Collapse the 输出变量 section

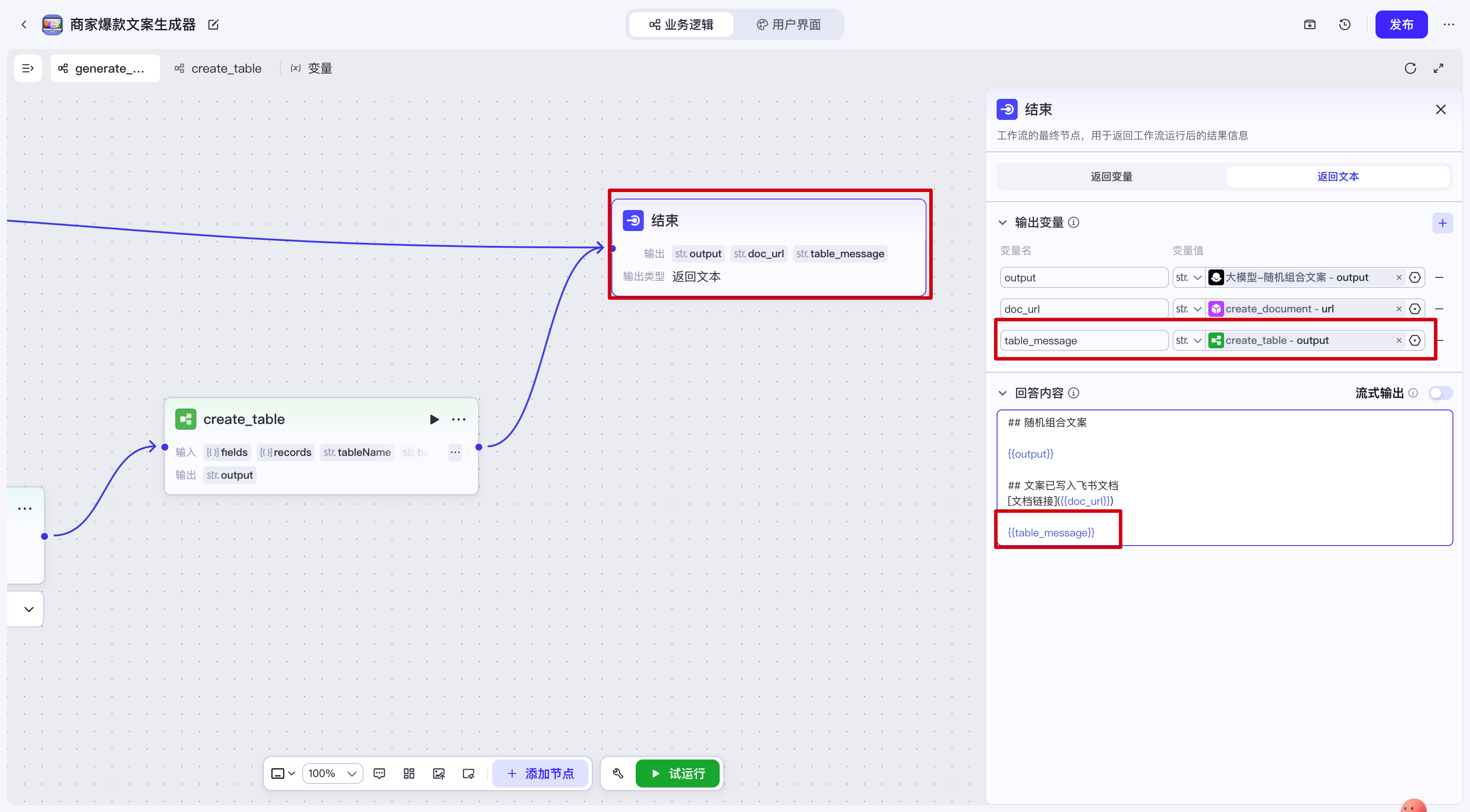tap(1003, 223)
